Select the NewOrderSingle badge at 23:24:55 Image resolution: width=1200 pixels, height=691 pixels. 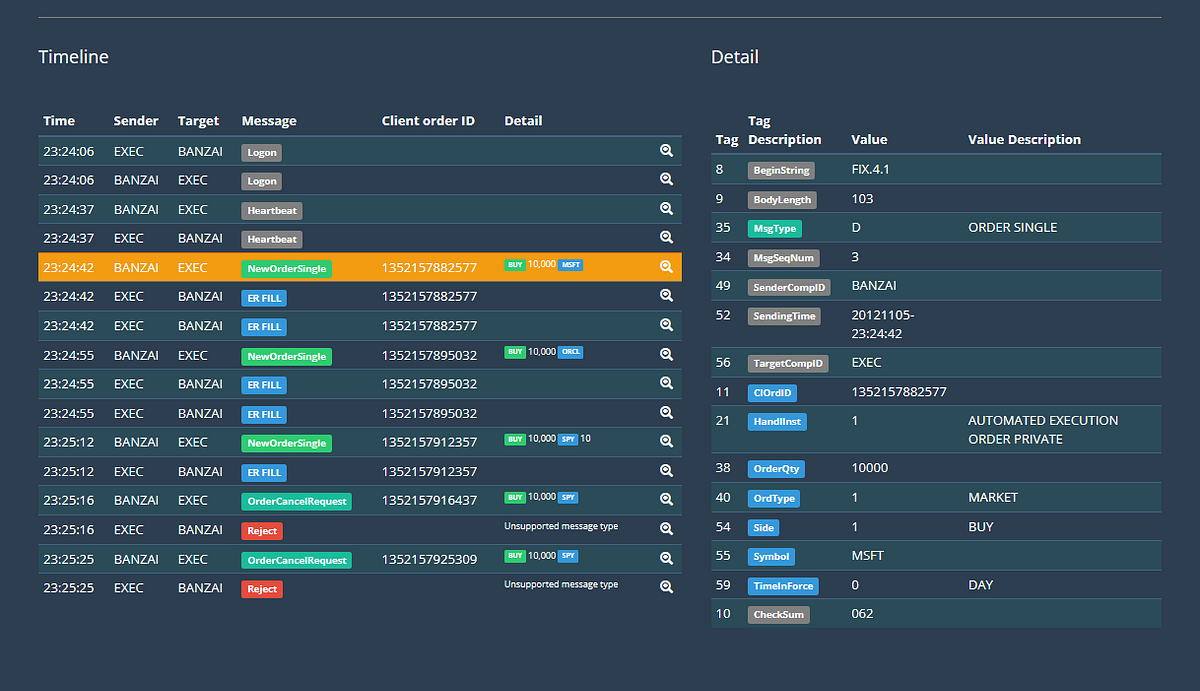(x=286, y=355)
